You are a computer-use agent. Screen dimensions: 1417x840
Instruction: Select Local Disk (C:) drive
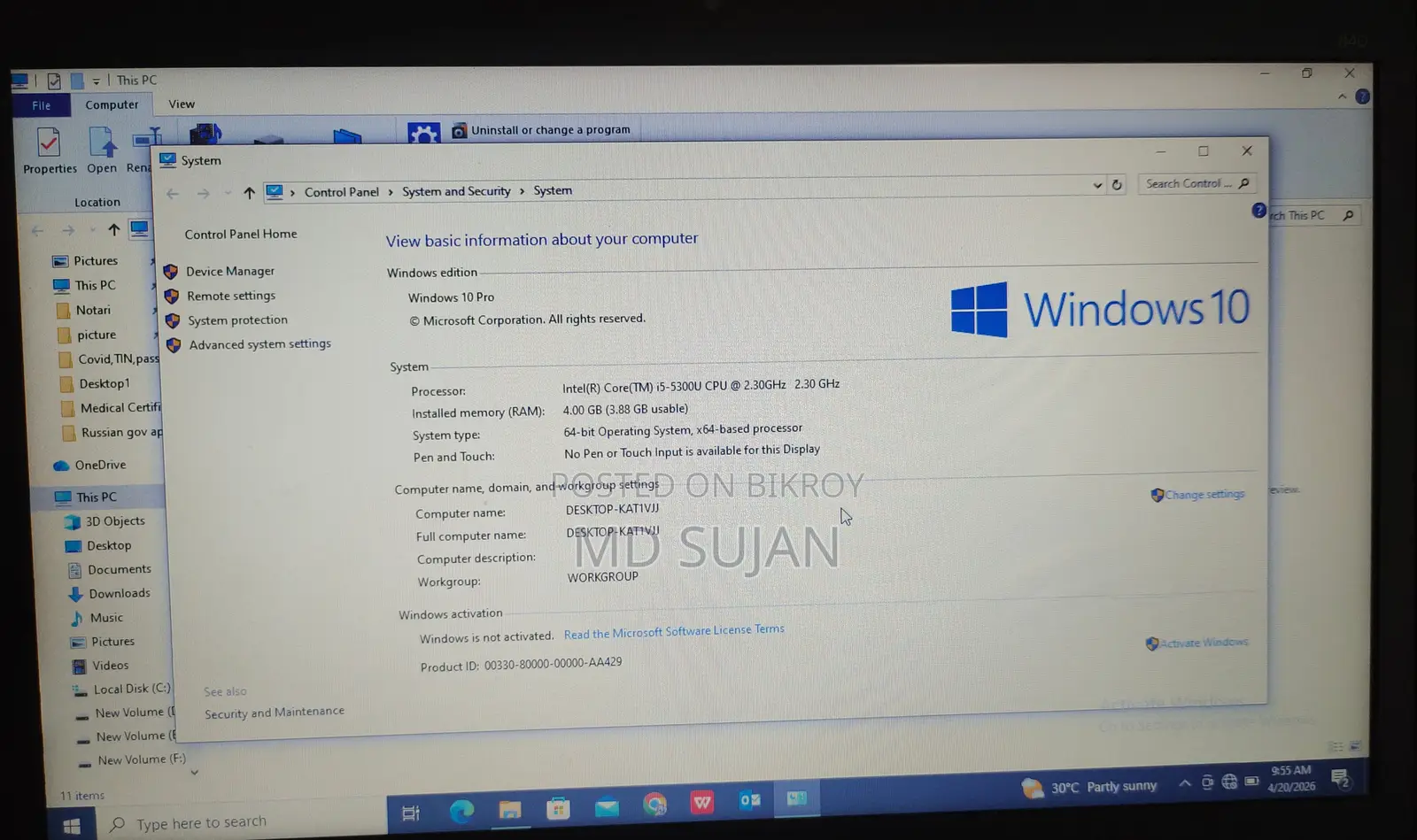click(122, 690)
